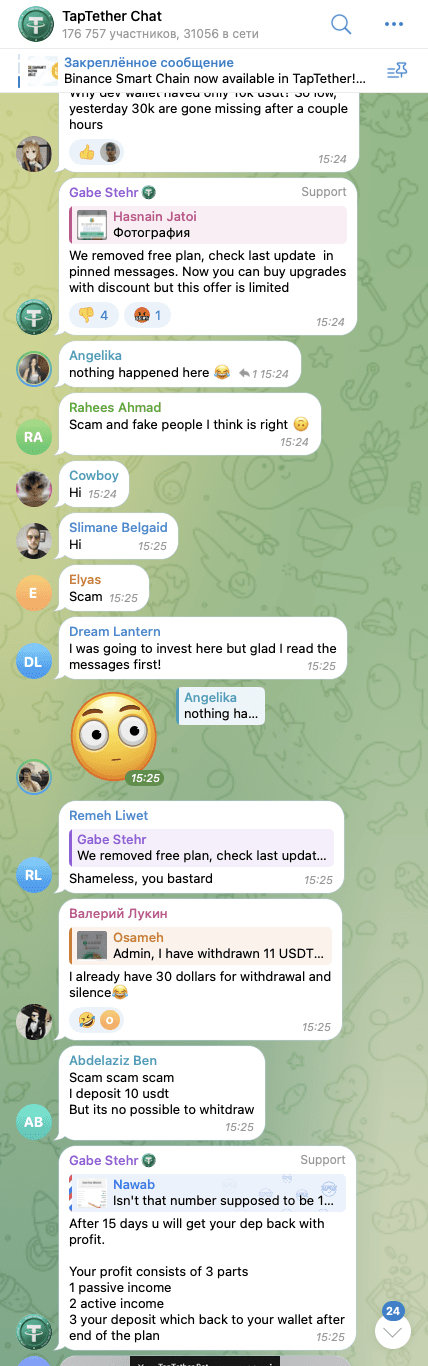Click Elyas's orange E avatar
The image size is (428, 1366).
click(33, 593)
